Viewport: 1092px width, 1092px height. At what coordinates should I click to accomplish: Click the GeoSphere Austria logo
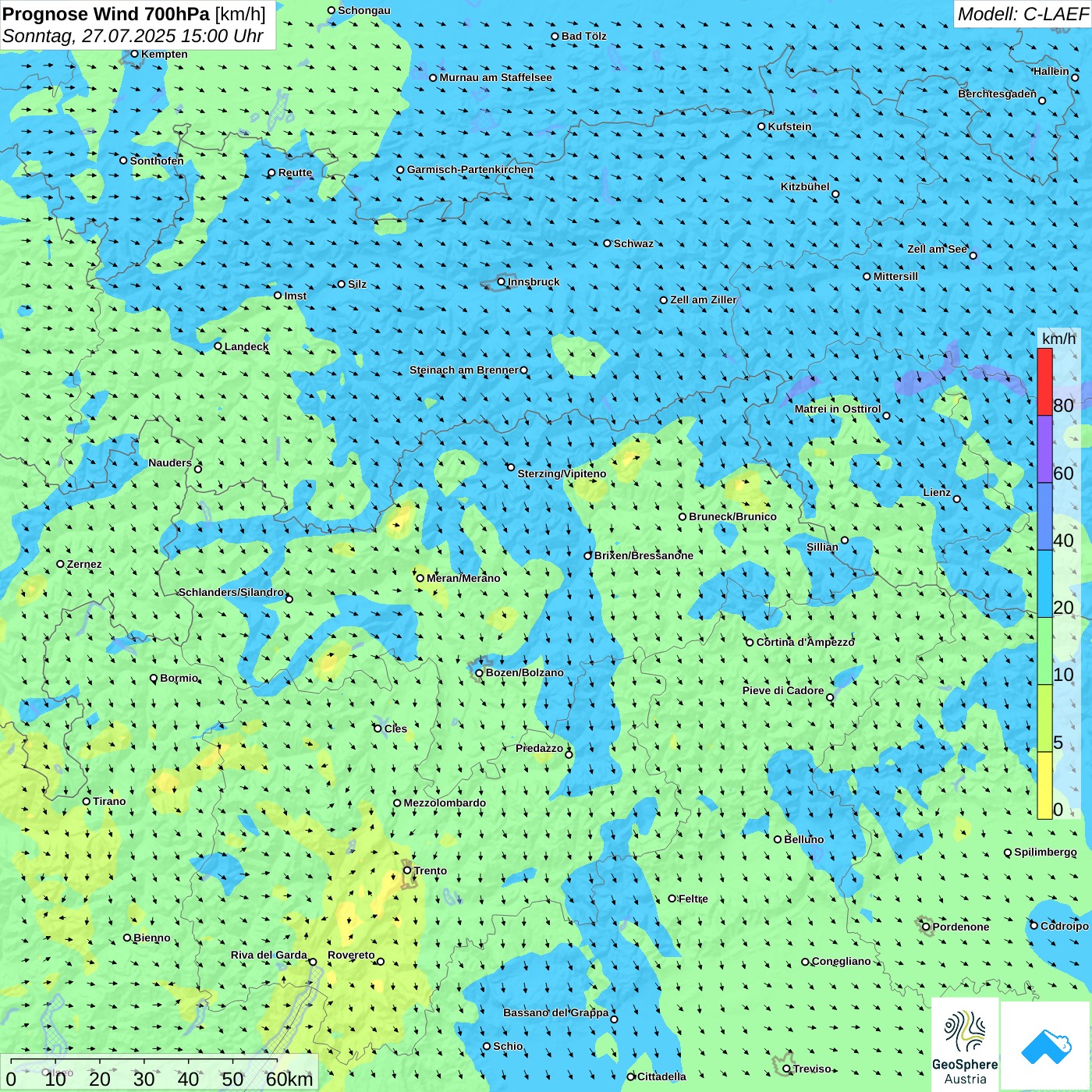tap(965, 1044)
